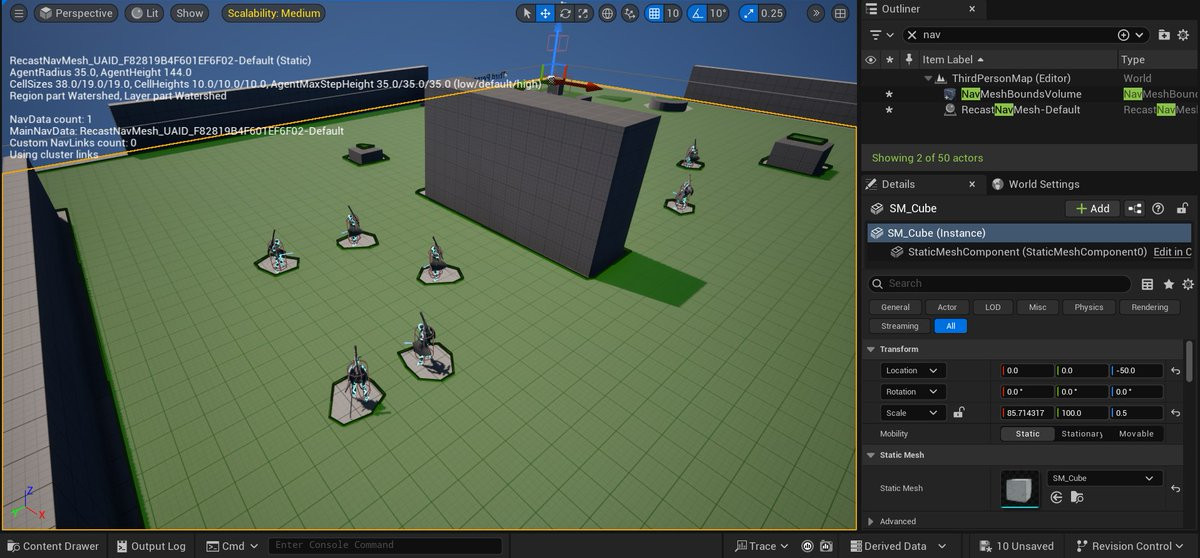Set Mobility to Movable
The height and width of the screenshot is (558, 1200).
1136,434
